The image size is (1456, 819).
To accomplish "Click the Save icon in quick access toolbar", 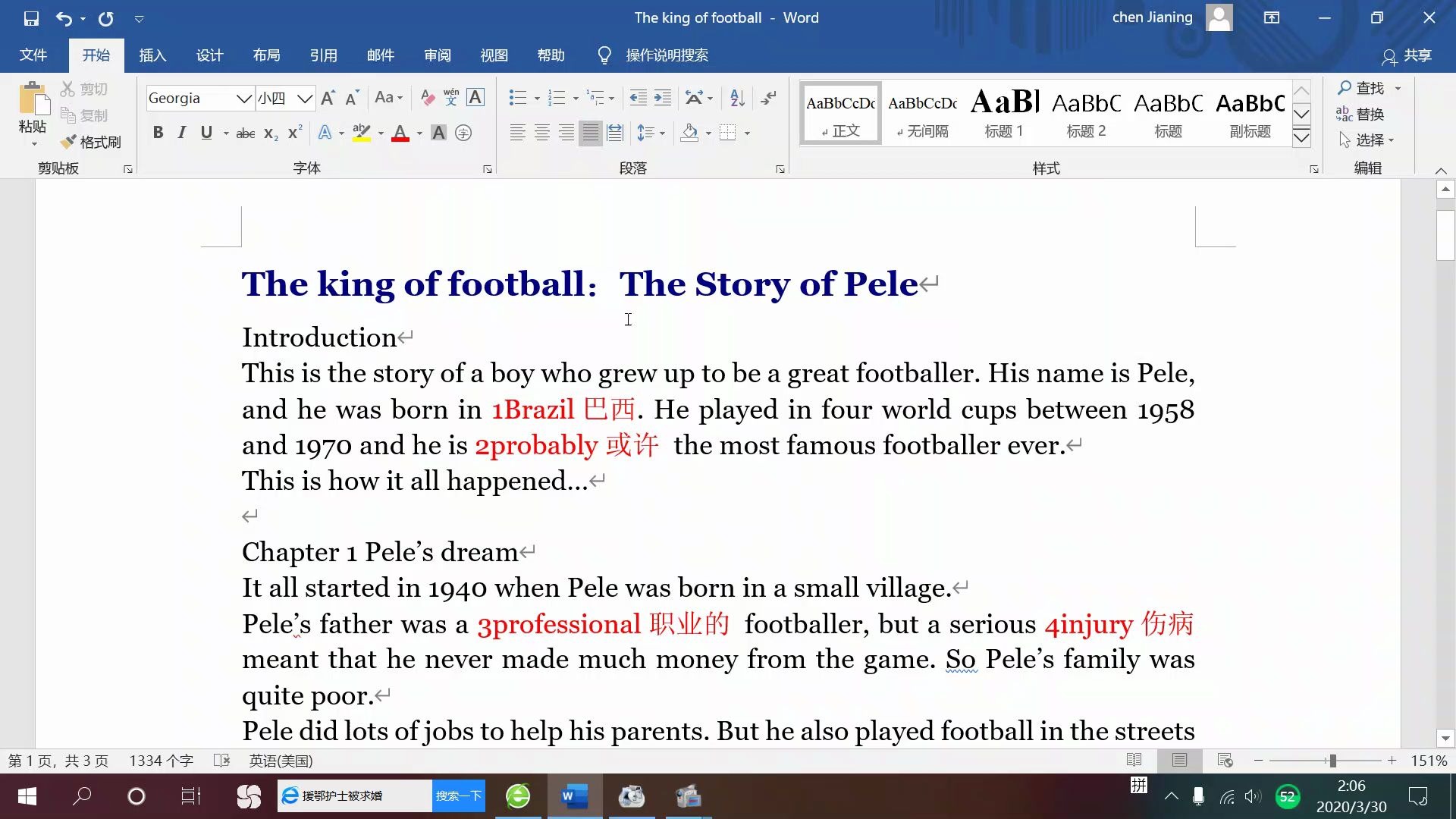I will click(x=31, y=18).
